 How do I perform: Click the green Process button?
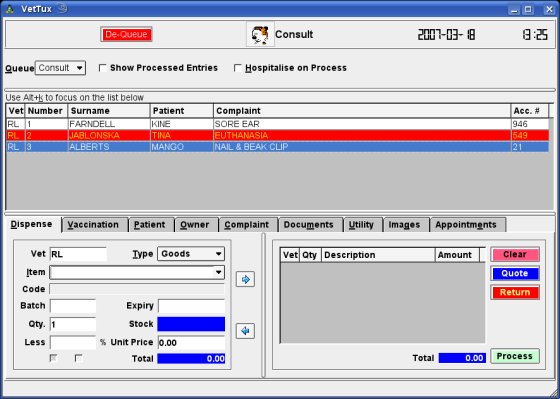[x=515, y=356]
